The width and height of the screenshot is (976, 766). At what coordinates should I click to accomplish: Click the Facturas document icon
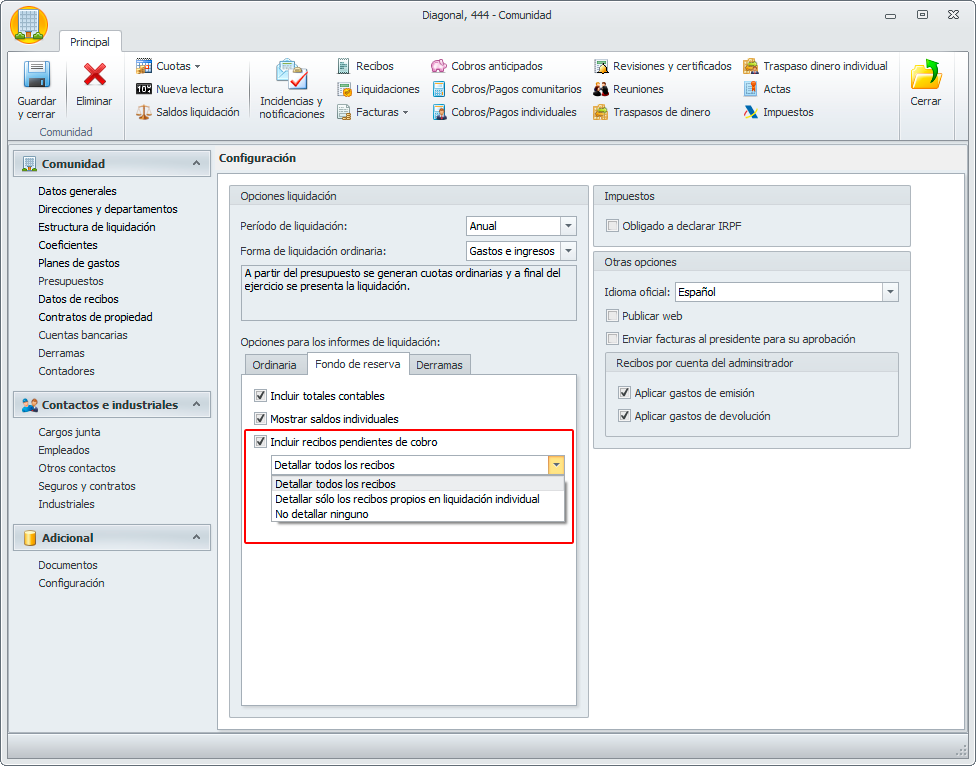coord(344,112)
